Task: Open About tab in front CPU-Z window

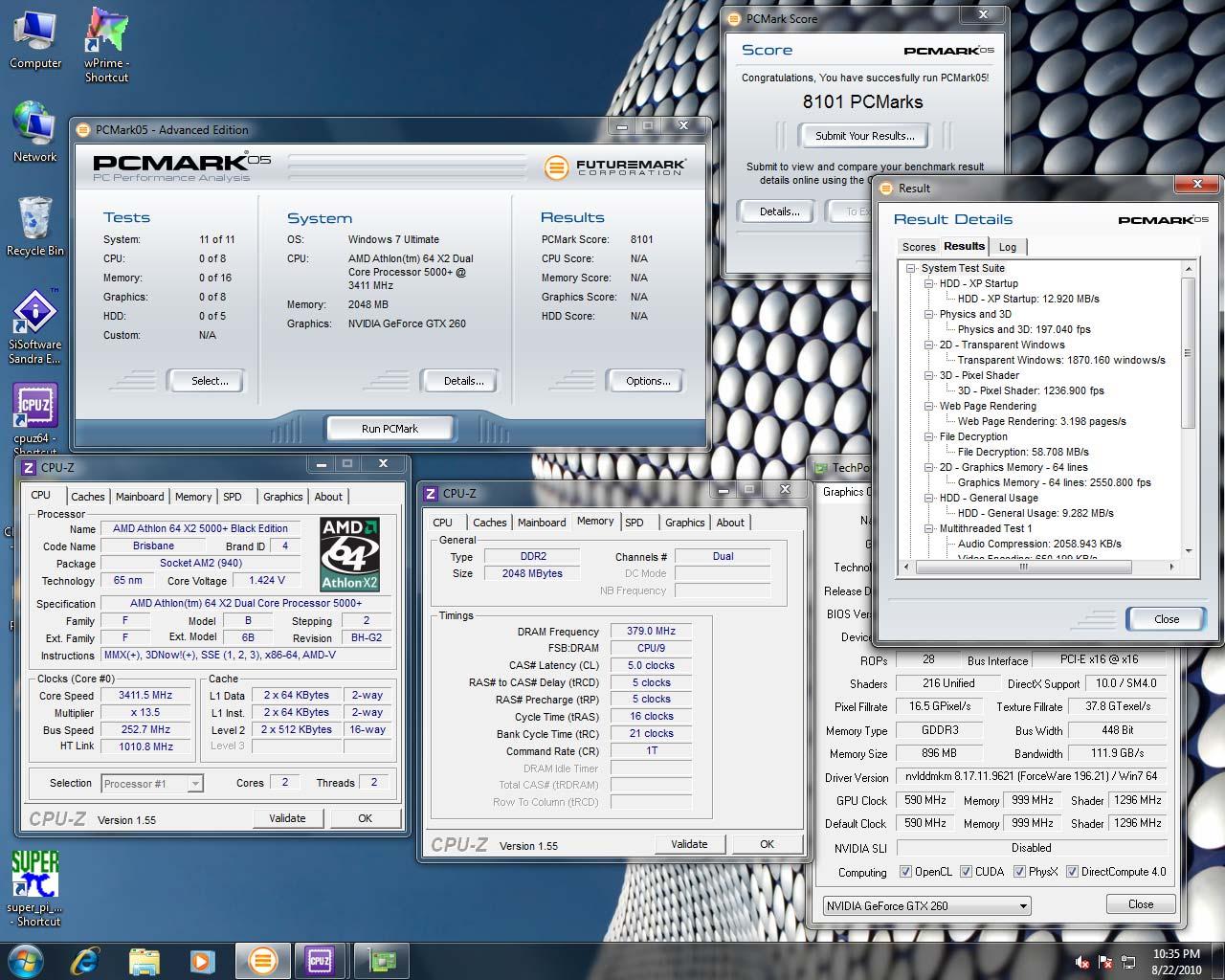Action: [730, 523]
